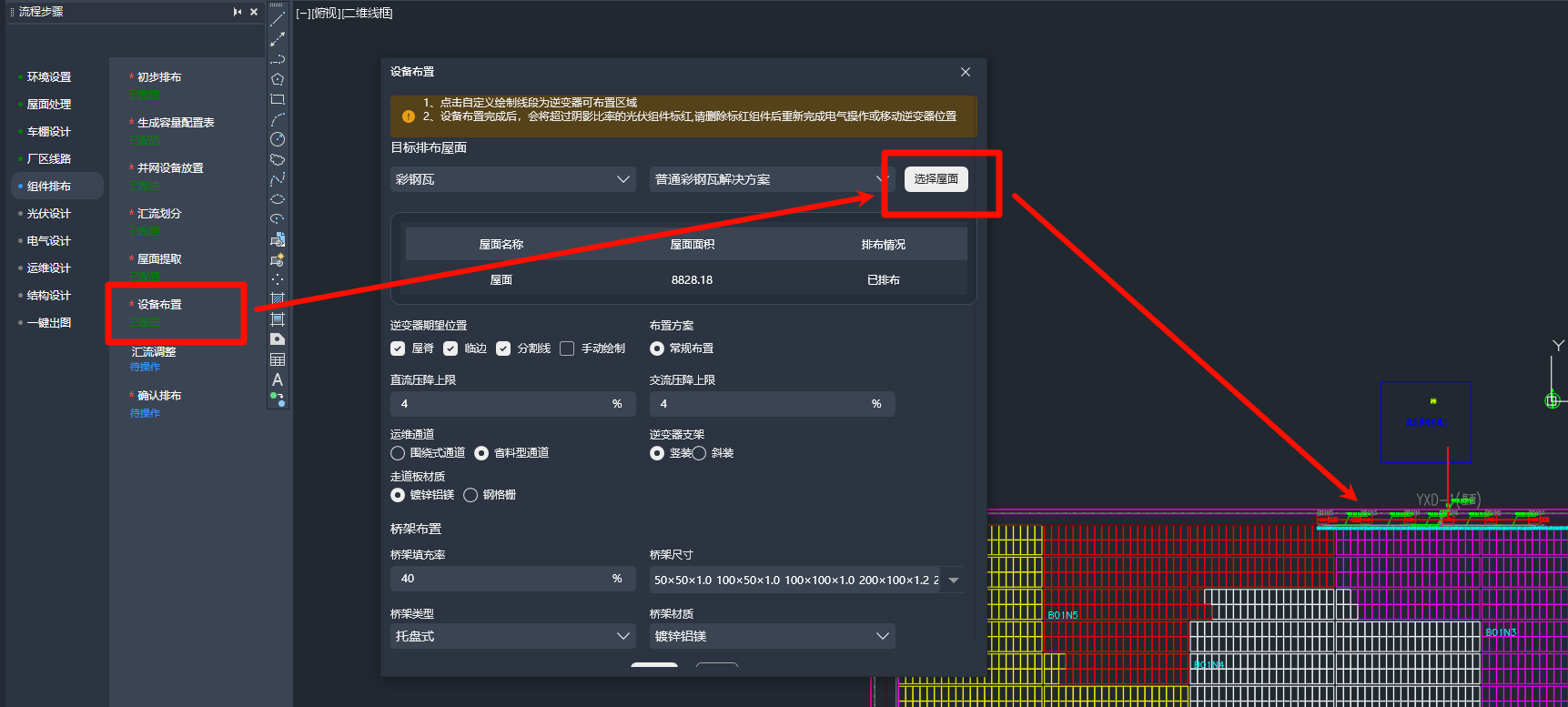Select the 围绕式通道 radio option

pos(398,453)
